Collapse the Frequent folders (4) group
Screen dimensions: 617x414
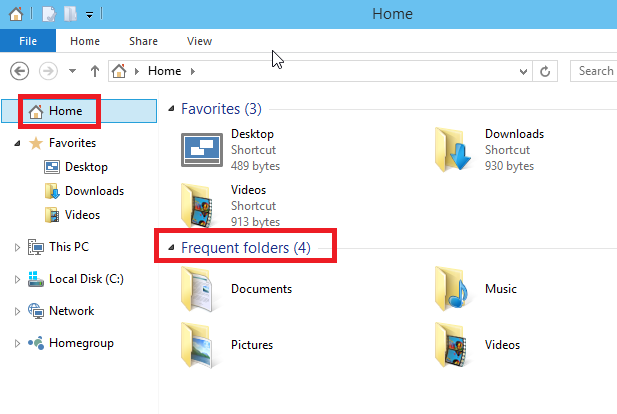171,248
